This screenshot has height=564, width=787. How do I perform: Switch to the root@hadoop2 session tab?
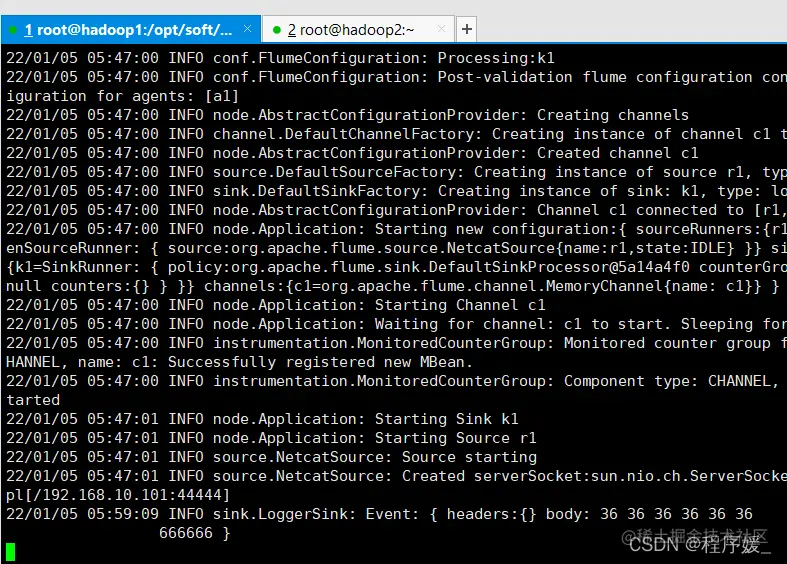click(x=358, y=30)
